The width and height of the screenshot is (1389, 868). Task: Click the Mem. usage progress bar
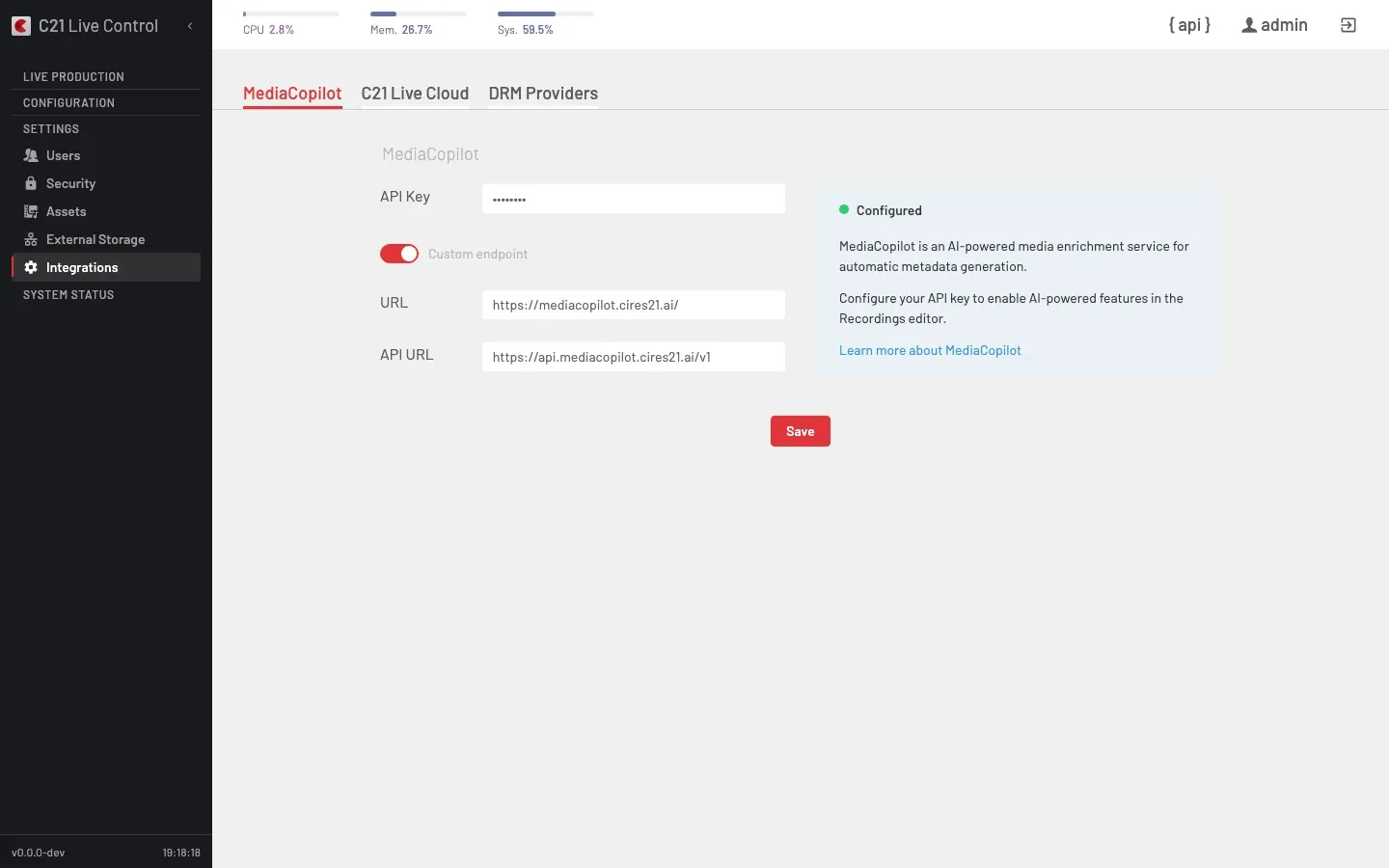[419, 14]
